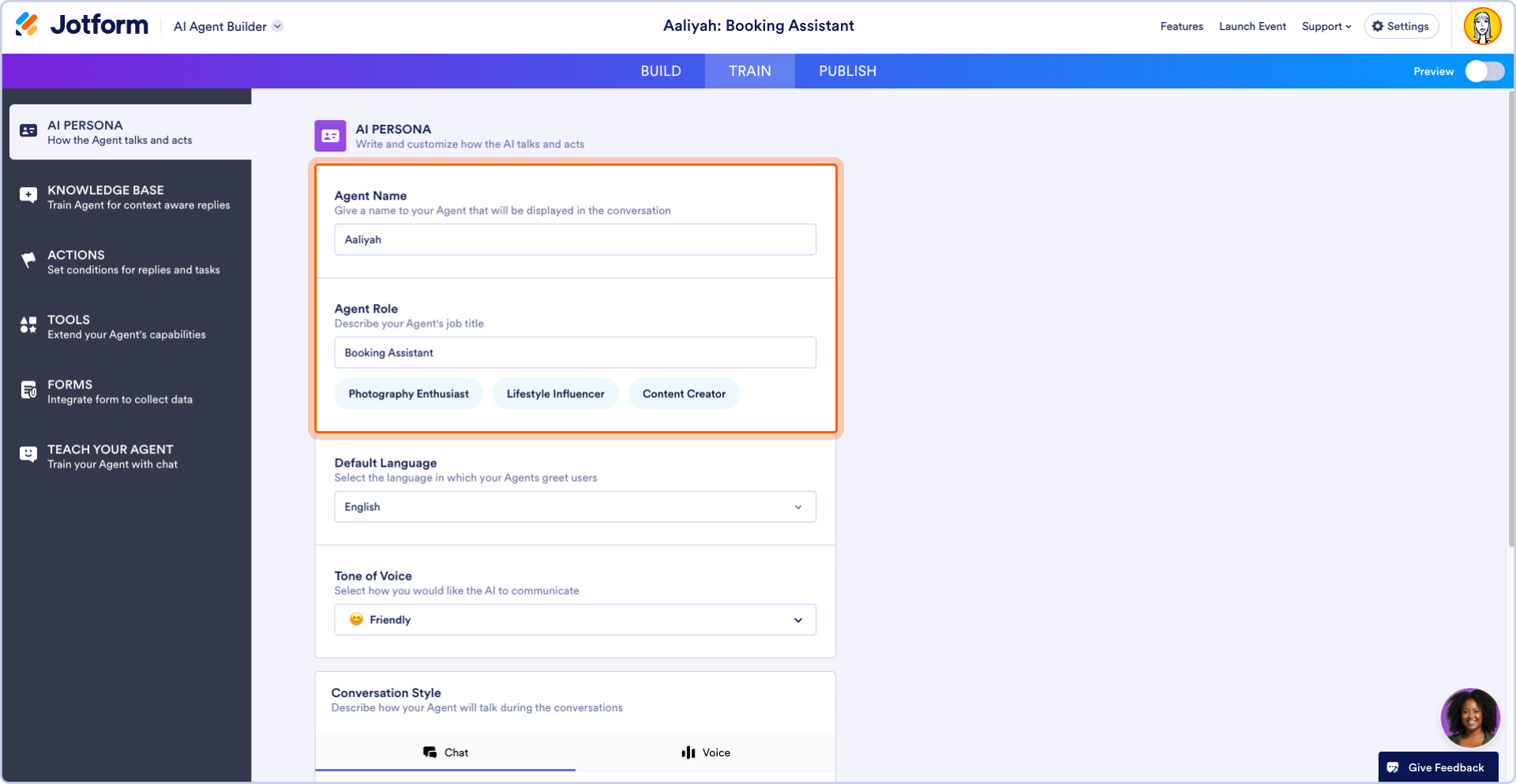
Task: Open the user profile avatar
Action: [1482, 26]
